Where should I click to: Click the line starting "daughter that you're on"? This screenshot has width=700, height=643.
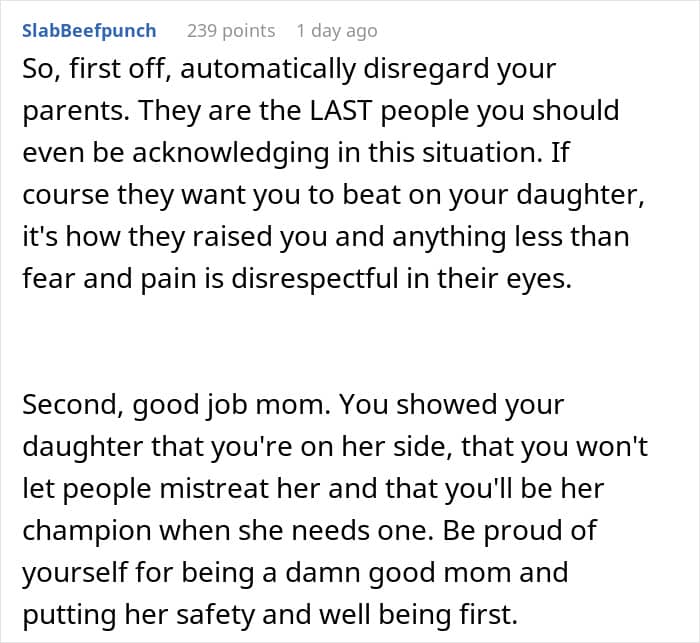[335, 447]
